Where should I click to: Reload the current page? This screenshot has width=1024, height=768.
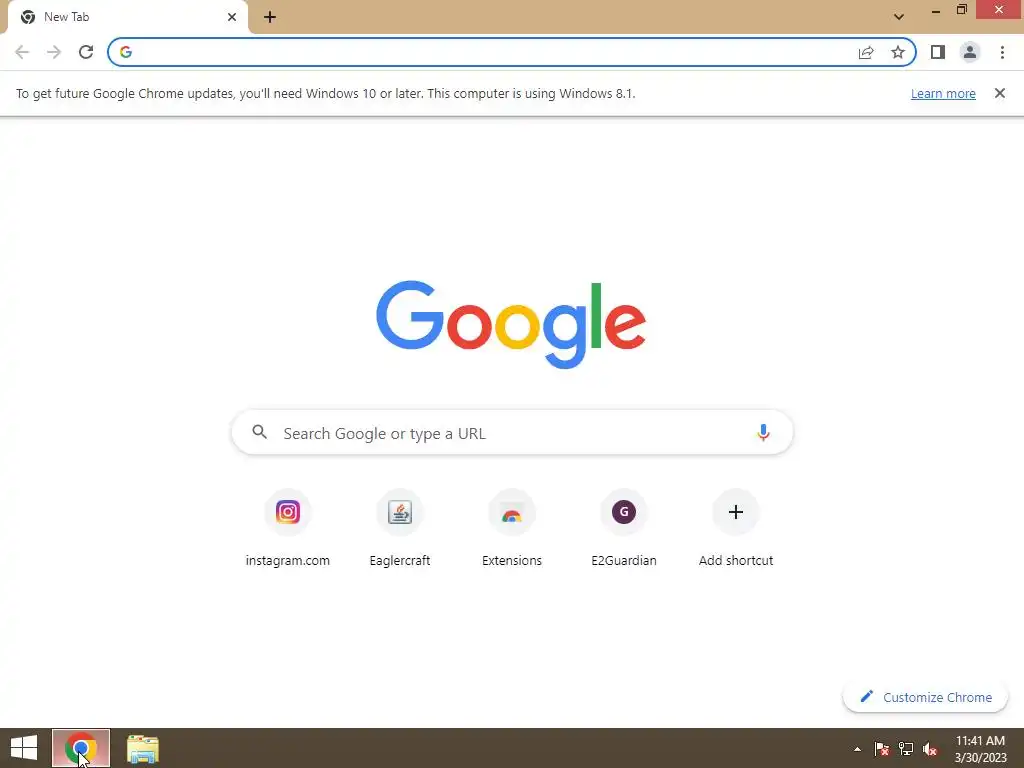tap(86, 52)
